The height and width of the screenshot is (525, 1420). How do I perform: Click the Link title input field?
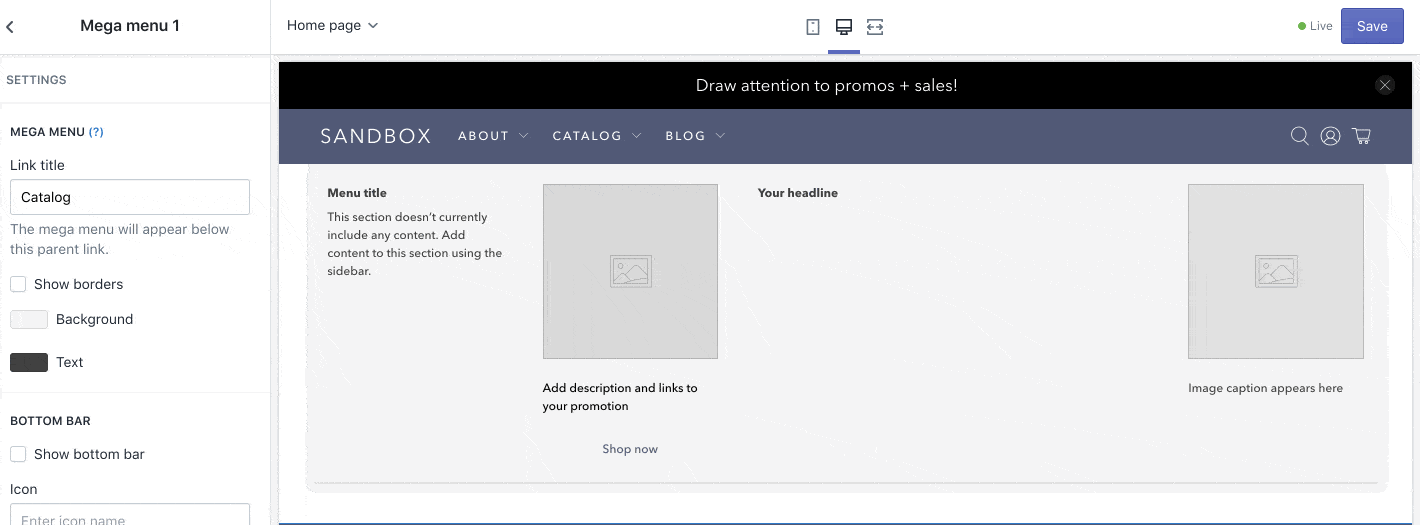130,197
